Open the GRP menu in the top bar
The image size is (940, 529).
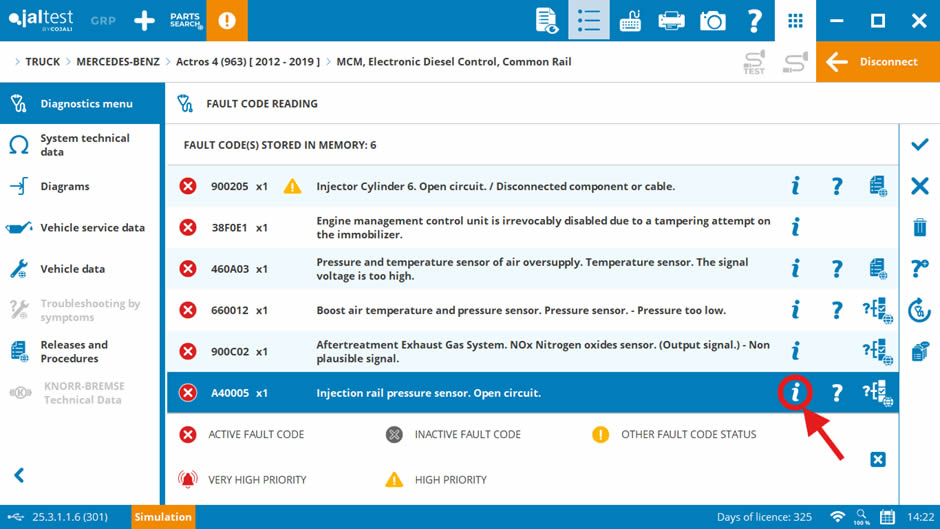tap(103, 20)
